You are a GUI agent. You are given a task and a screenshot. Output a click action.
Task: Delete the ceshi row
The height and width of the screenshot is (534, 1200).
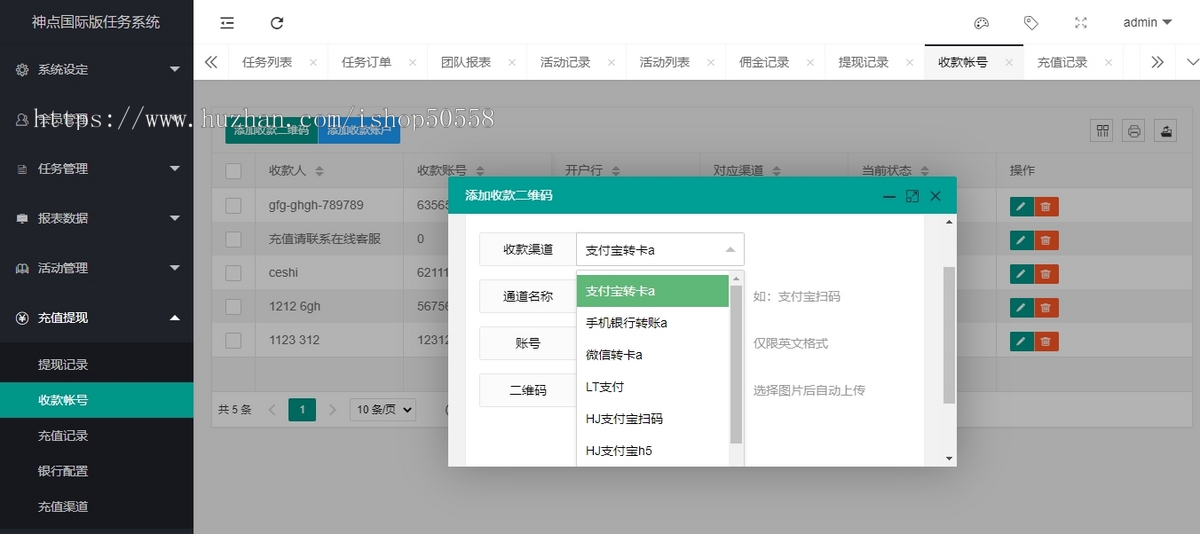[x=1046, y=274]
